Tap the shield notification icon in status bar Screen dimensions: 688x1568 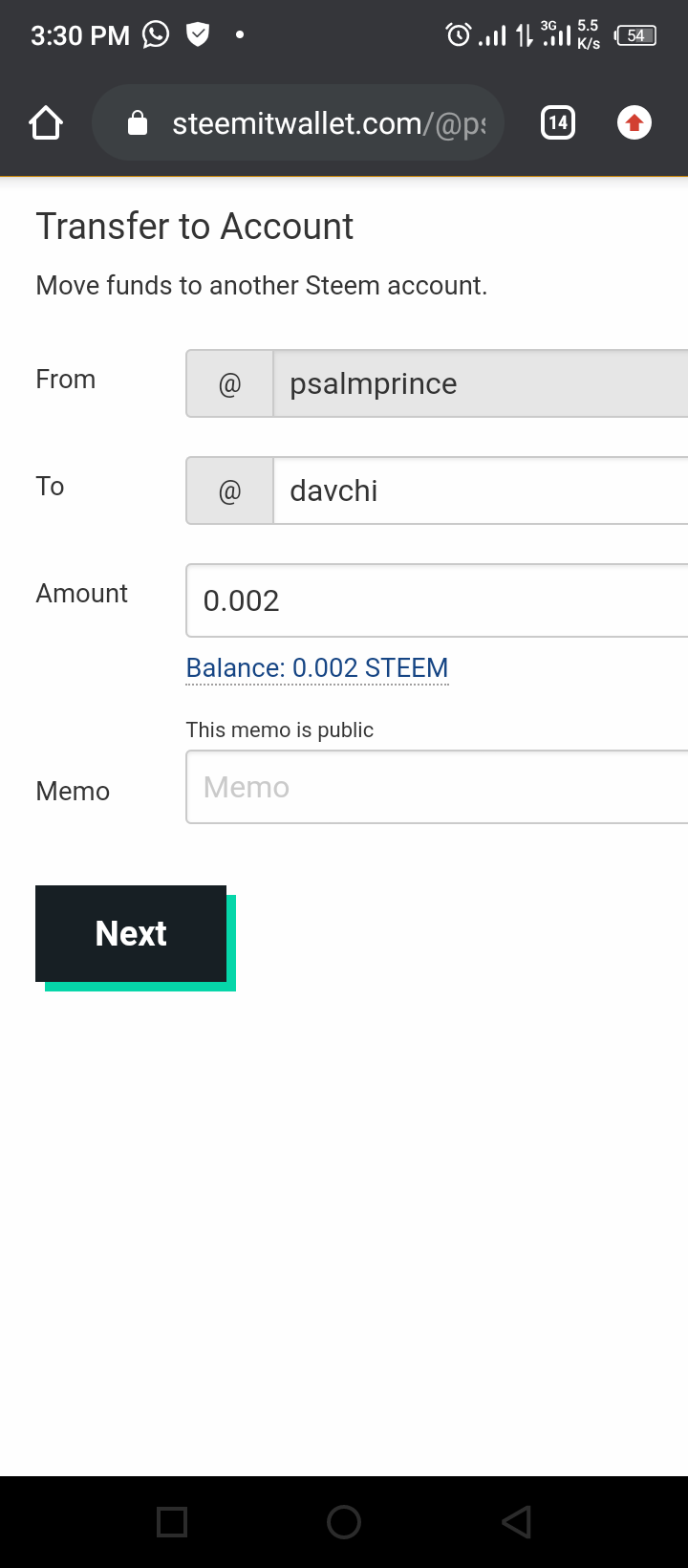pyautogui.click(x=198, y=35)
